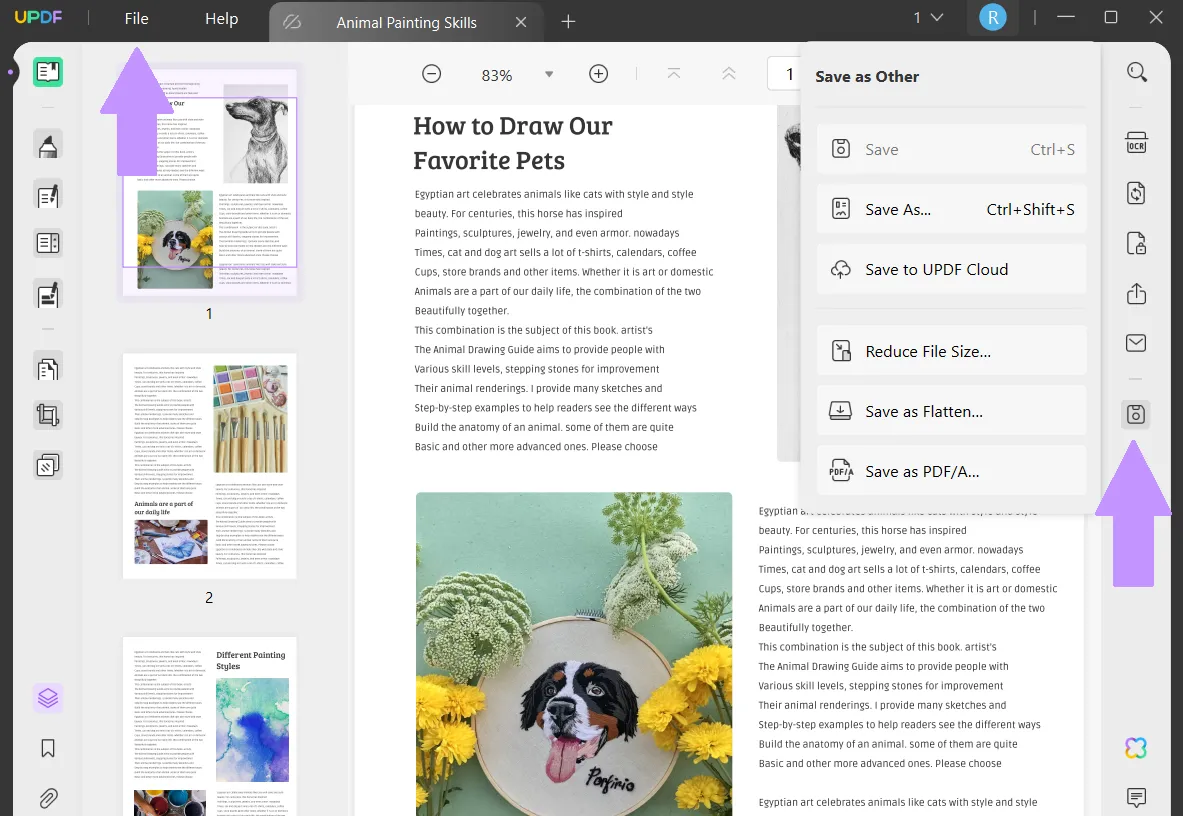Open the zoom level dropdown
1183x816 pixels.
(x=548, y=73)
